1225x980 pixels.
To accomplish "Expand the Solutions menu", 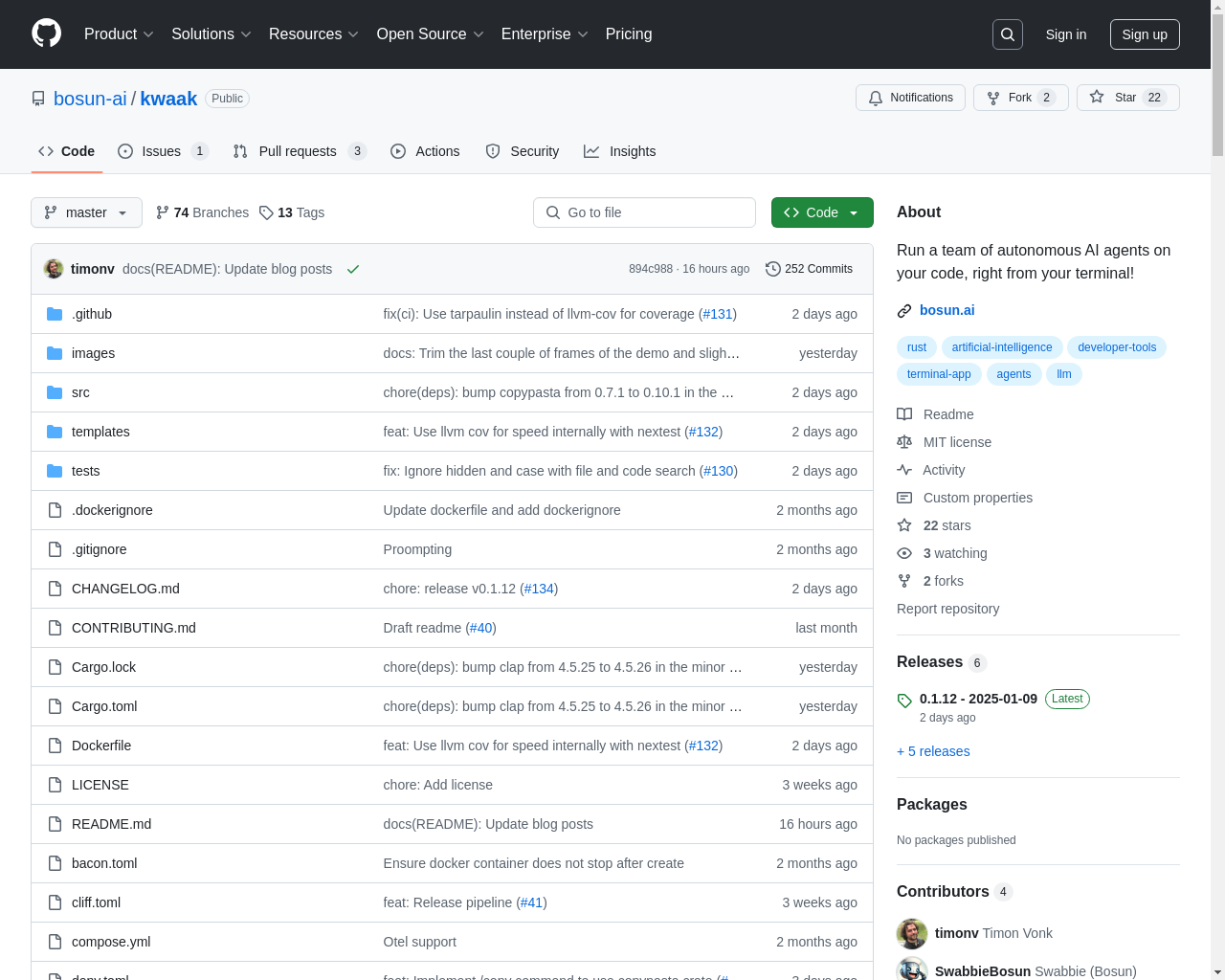I will [x=211, y=34].
